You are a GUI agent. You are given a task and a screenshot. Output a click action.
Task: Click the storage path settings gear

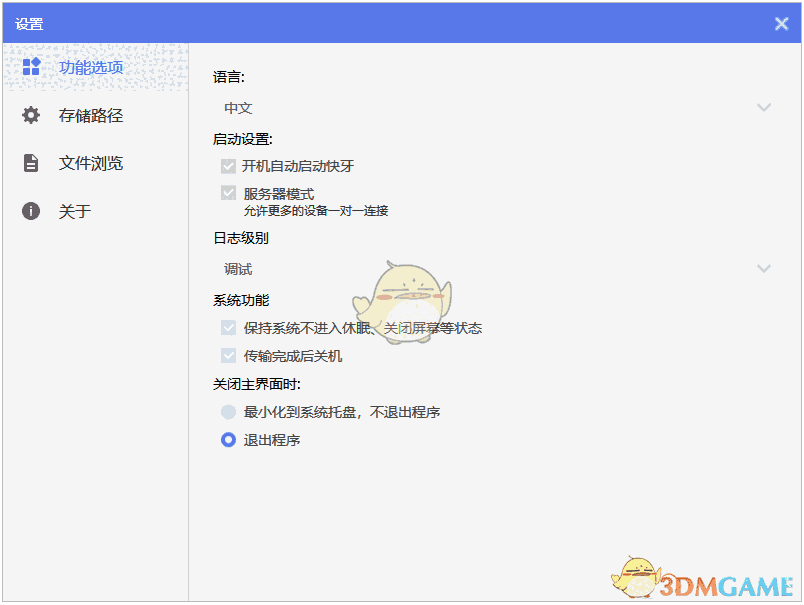[31, 115]
